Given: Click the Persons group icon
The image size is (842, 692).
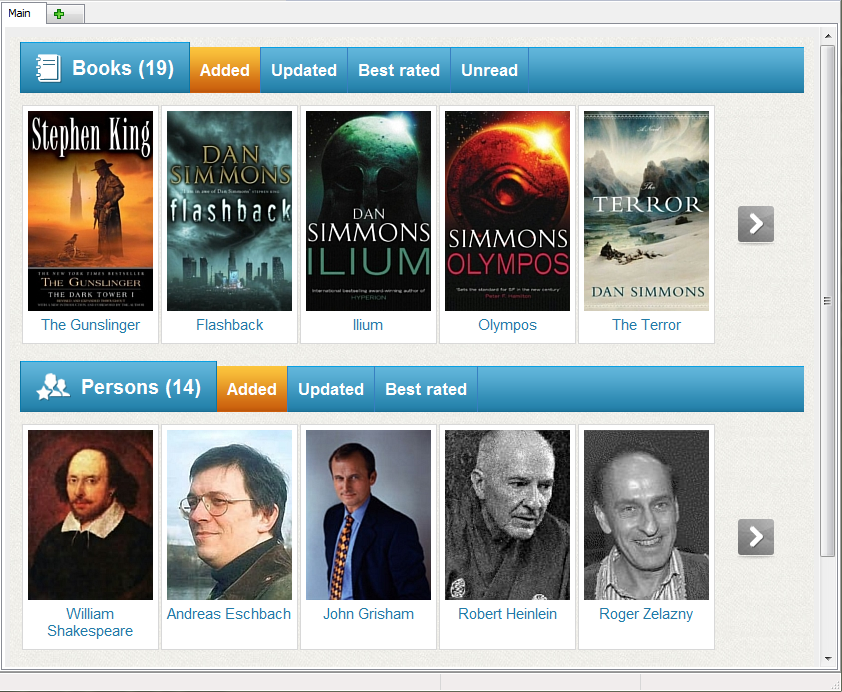Looking at the screenshot, I should point(53,387).
